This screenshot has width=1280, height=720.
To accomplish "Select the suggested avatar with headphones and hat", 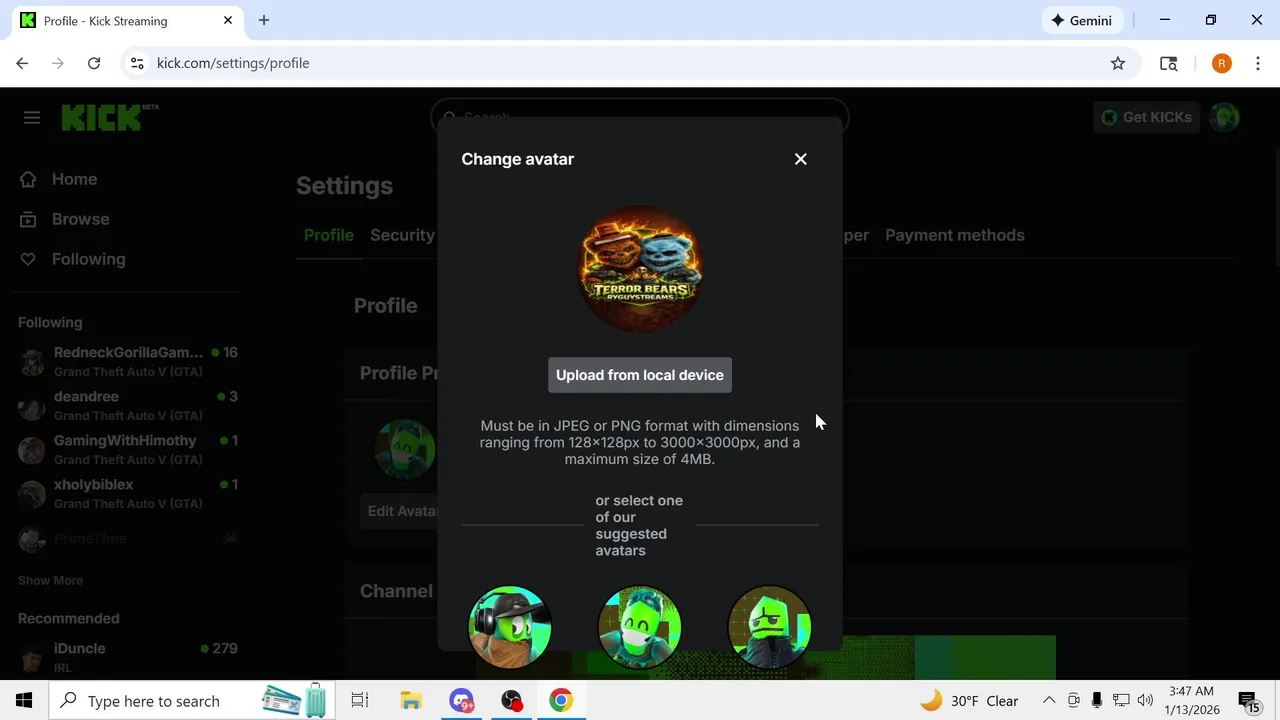I will (510, 627).
